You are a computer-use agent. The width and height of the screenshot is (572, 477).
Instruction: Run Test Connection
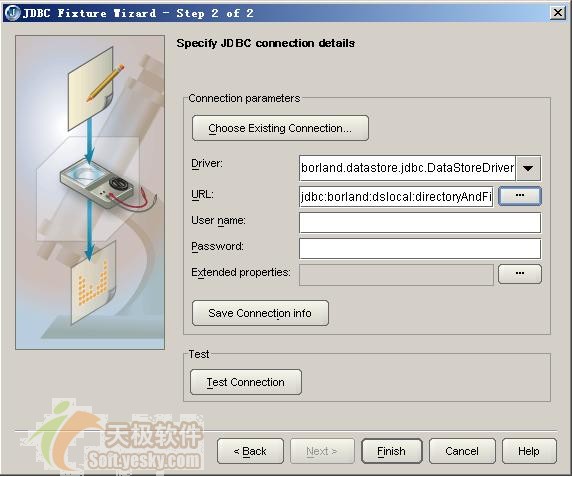point(246,382)
